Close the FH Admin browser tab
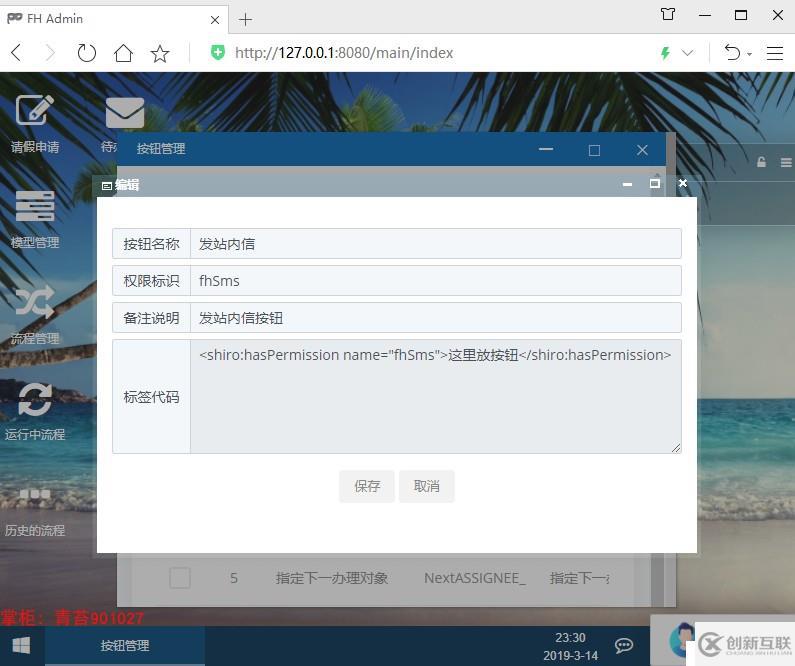 tap(215, 20)
